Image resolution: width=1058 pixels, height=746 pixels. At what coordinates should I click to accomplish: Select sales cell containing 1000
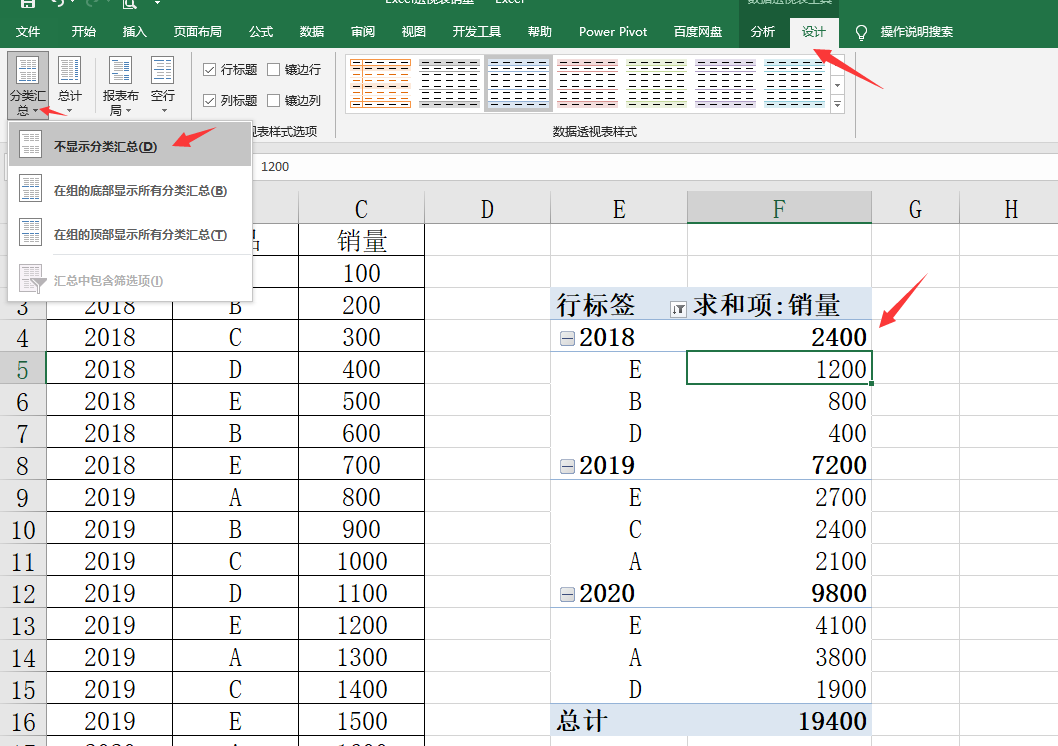[x=361, y=561]
